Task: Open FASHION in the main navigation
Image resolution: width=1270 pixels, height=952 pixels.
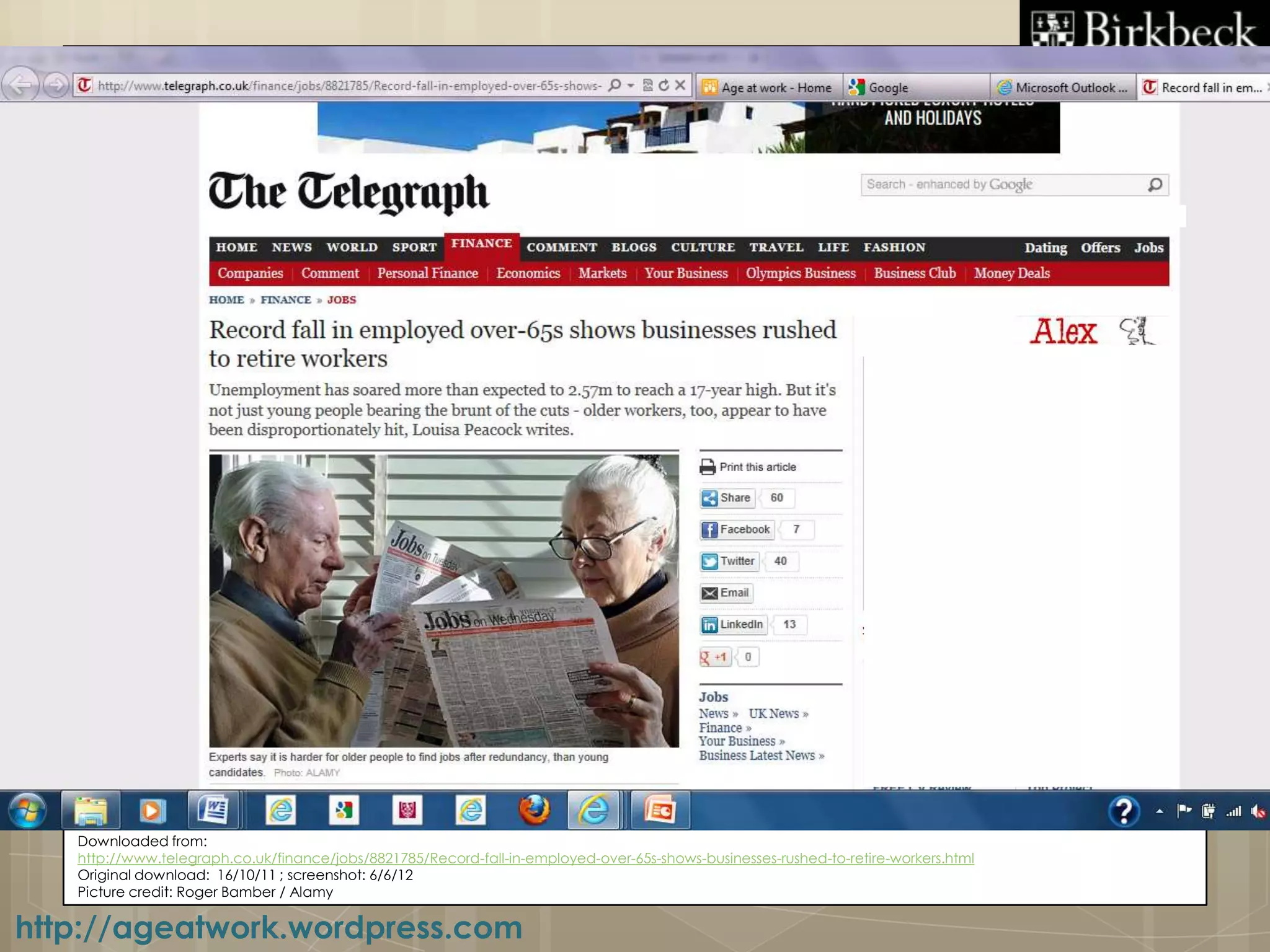Action: coord(894,247)
